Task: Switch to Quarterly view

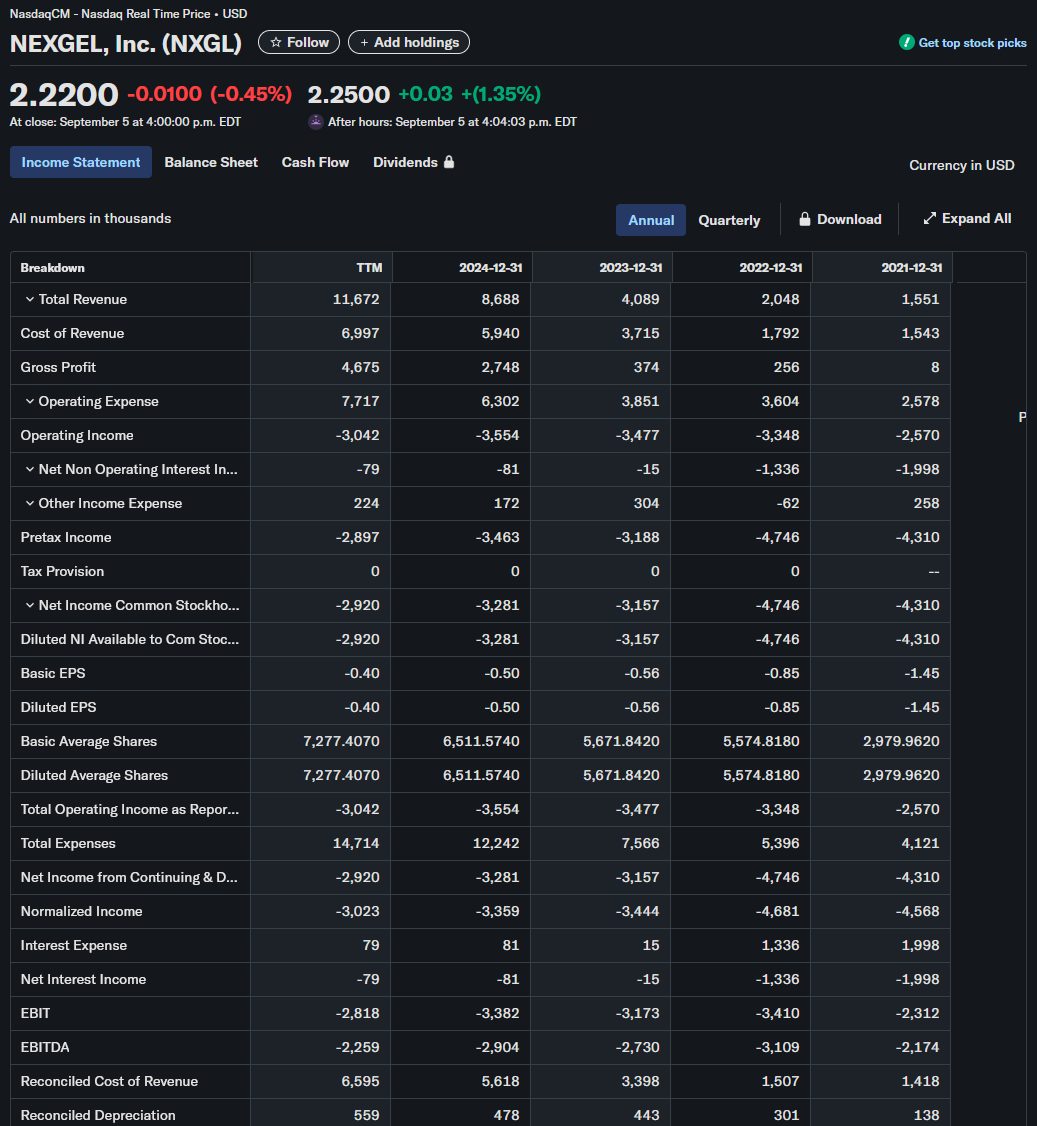Action: coord(729,220)
